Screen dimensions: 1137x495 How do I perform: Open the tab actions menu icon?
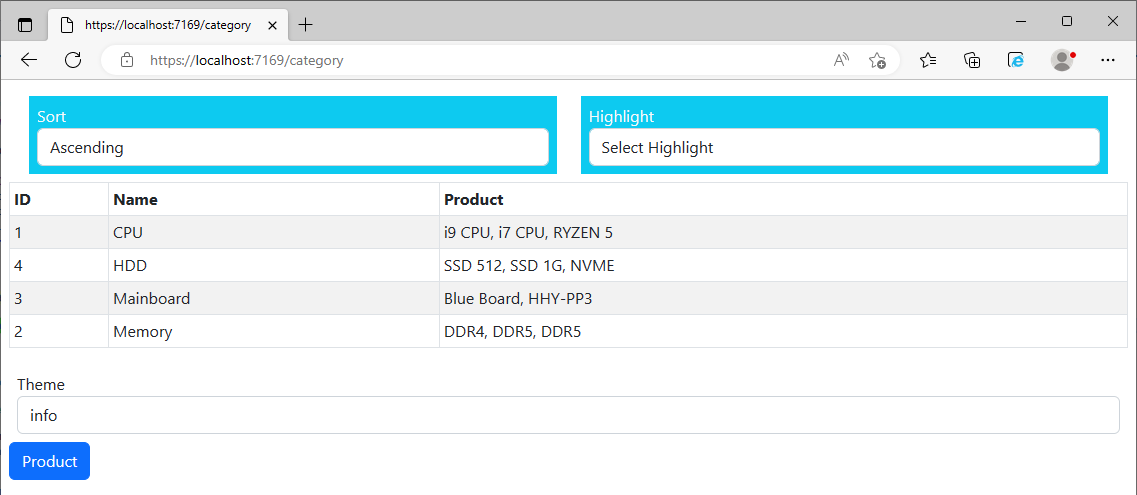point(25,25)
